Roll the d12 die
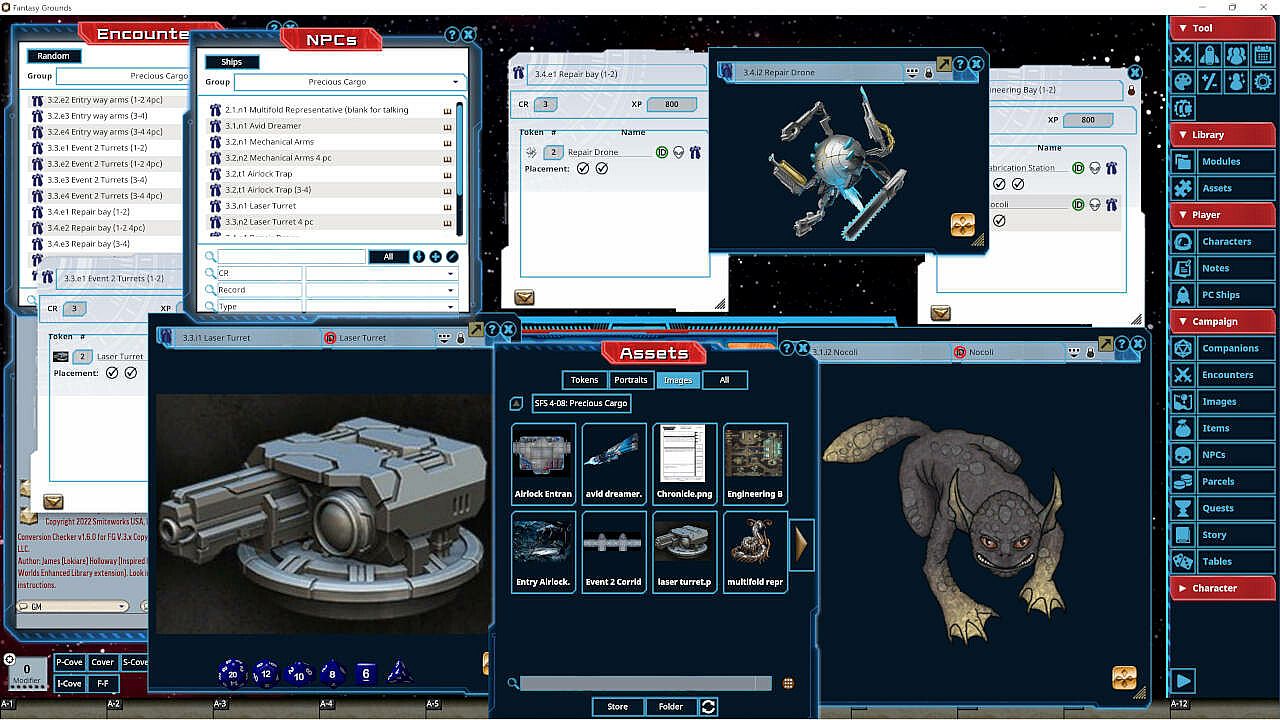Screen dimensions: 1280x720 (x=265, y=674)
